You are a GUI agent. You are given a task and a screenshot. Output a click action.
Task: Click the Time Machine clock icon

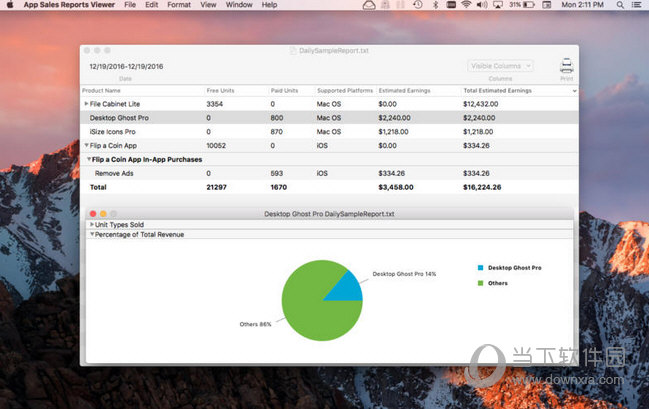click(x=418, y=5)
